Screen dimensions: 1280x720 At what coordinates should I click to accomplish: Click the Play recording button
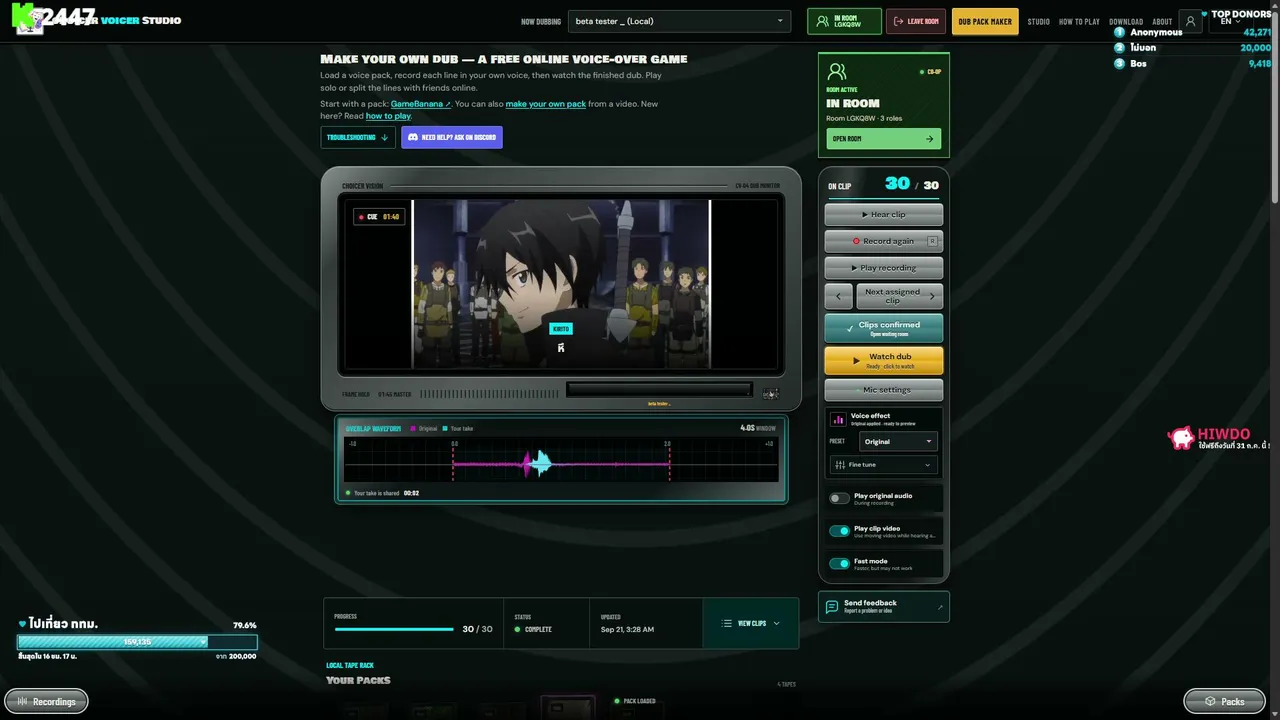pos(883,268)
